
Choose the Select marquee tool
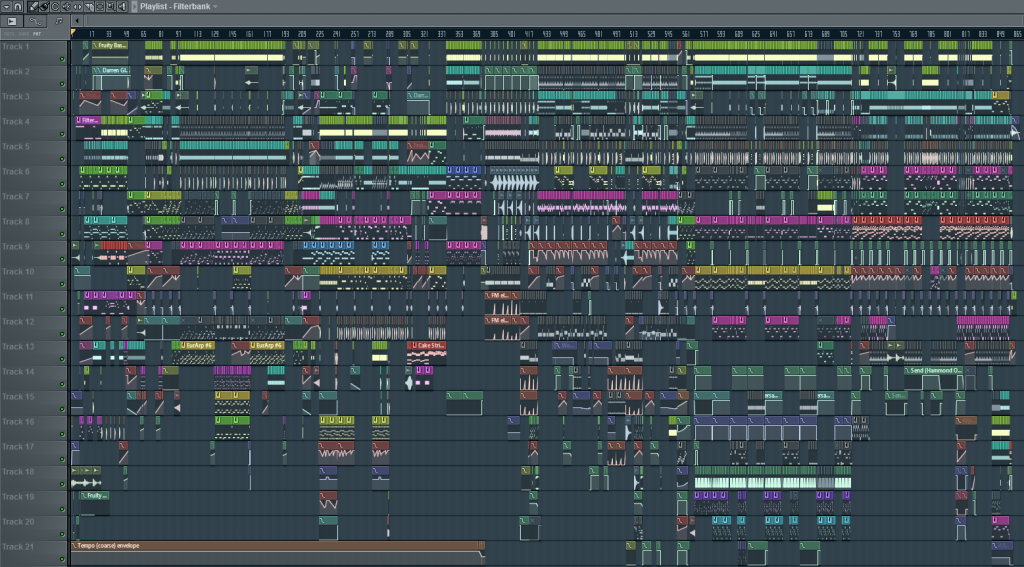(x=100, y=7)
